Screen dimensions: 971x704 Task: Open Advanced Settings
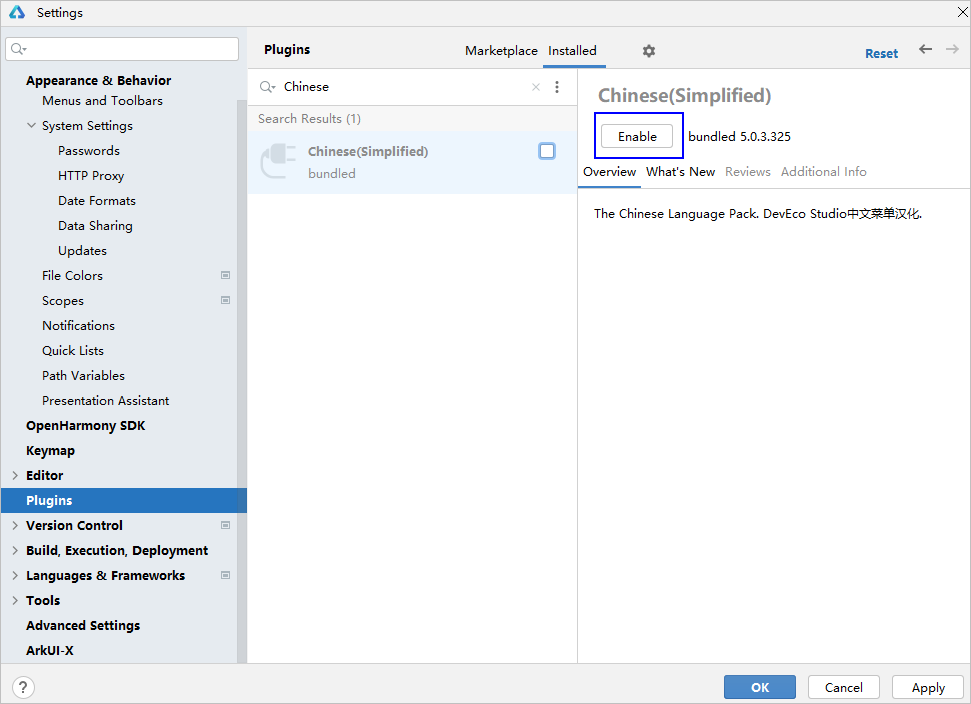tap(83, 625)
